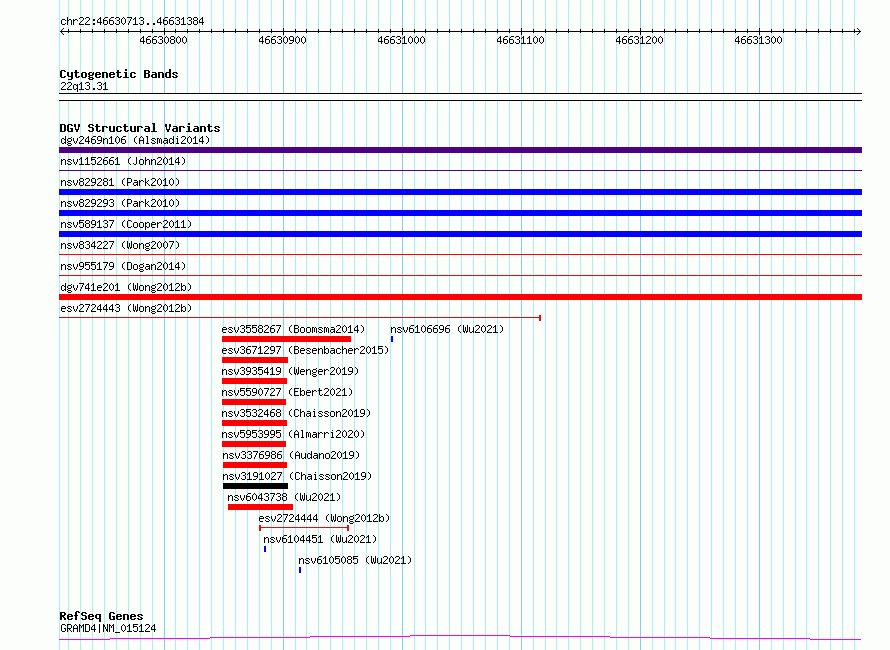Select the red bar under nsv6043738
The width and height of the screenshot is (890, 650).
[261, 507]
